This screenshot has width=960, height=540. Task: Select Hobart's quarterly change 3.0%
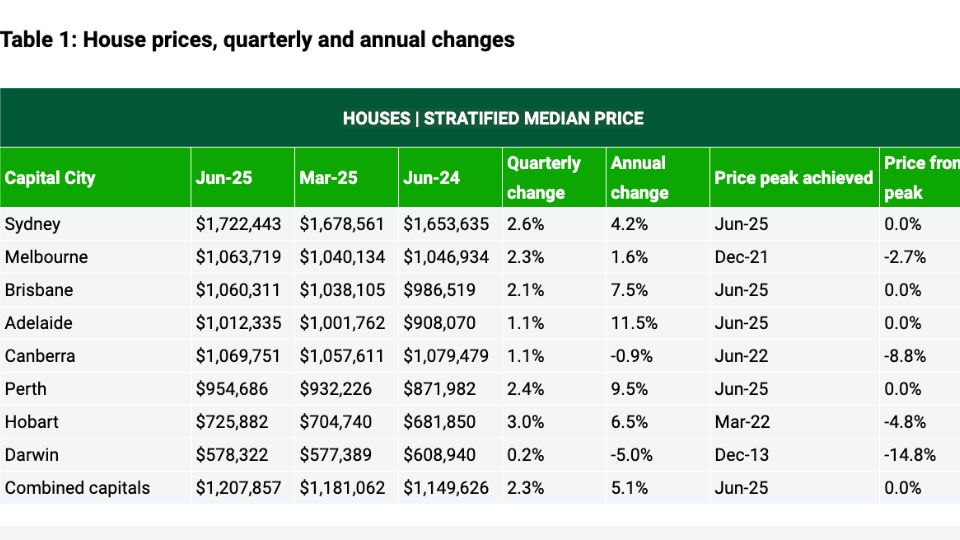point(526,422)
